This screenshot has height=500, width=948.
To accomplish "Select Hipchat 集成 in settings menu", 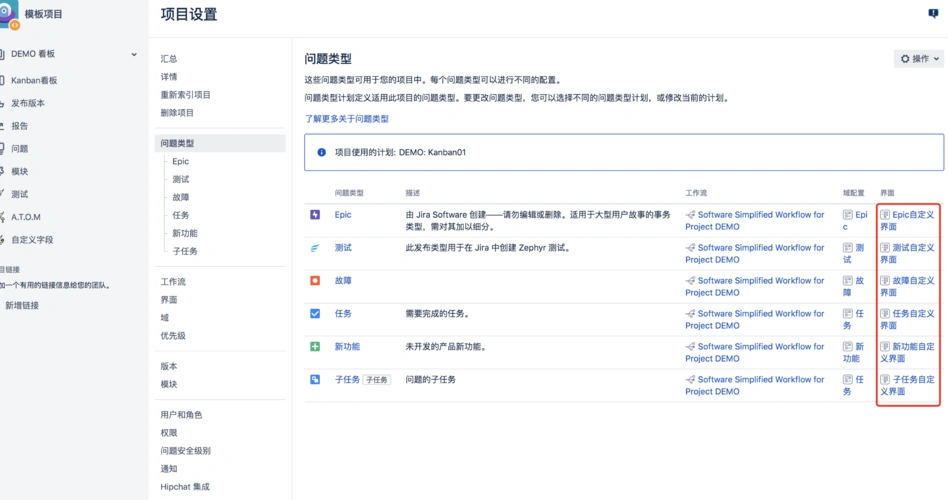I will (x=185, y=487).
